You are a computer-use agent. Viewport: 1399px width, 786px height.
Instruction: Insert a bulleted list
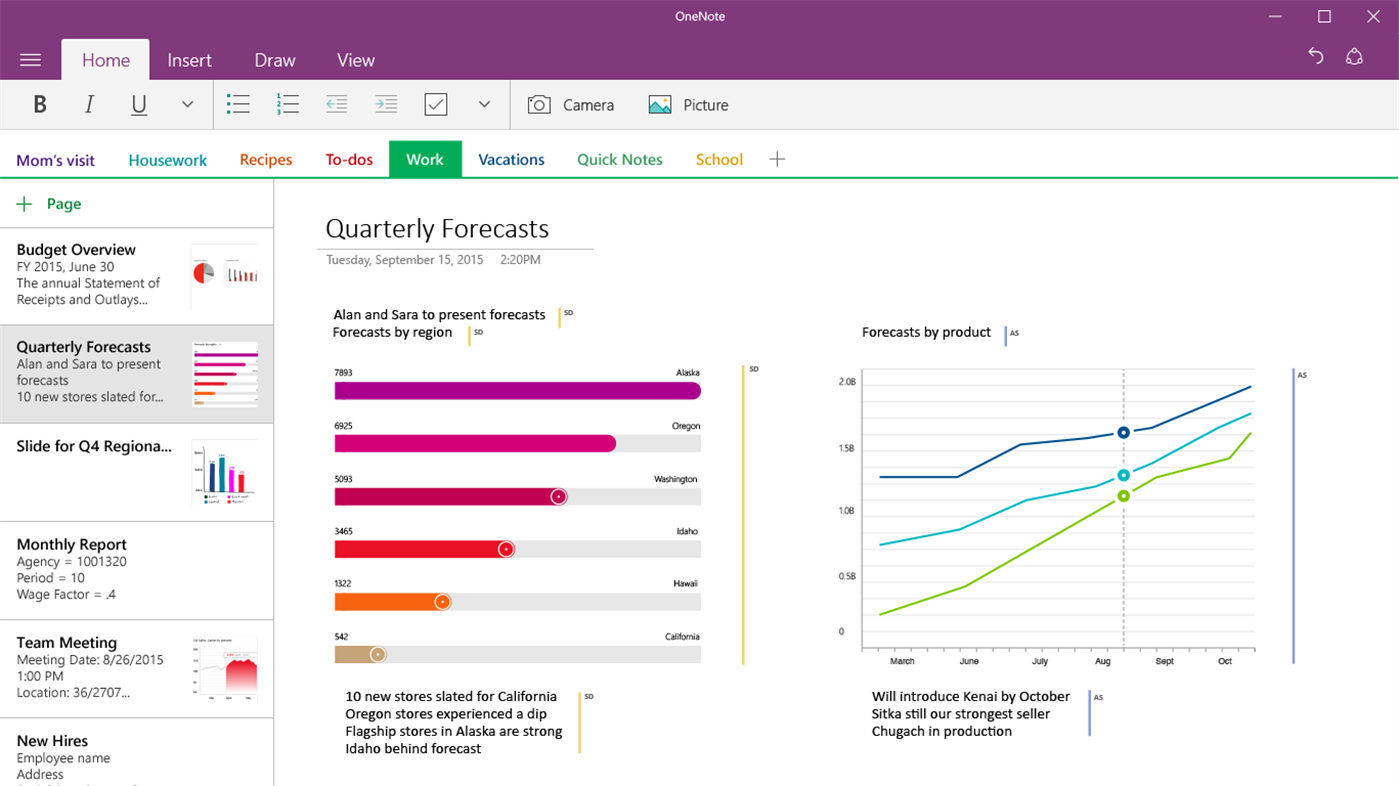(238, 104)
